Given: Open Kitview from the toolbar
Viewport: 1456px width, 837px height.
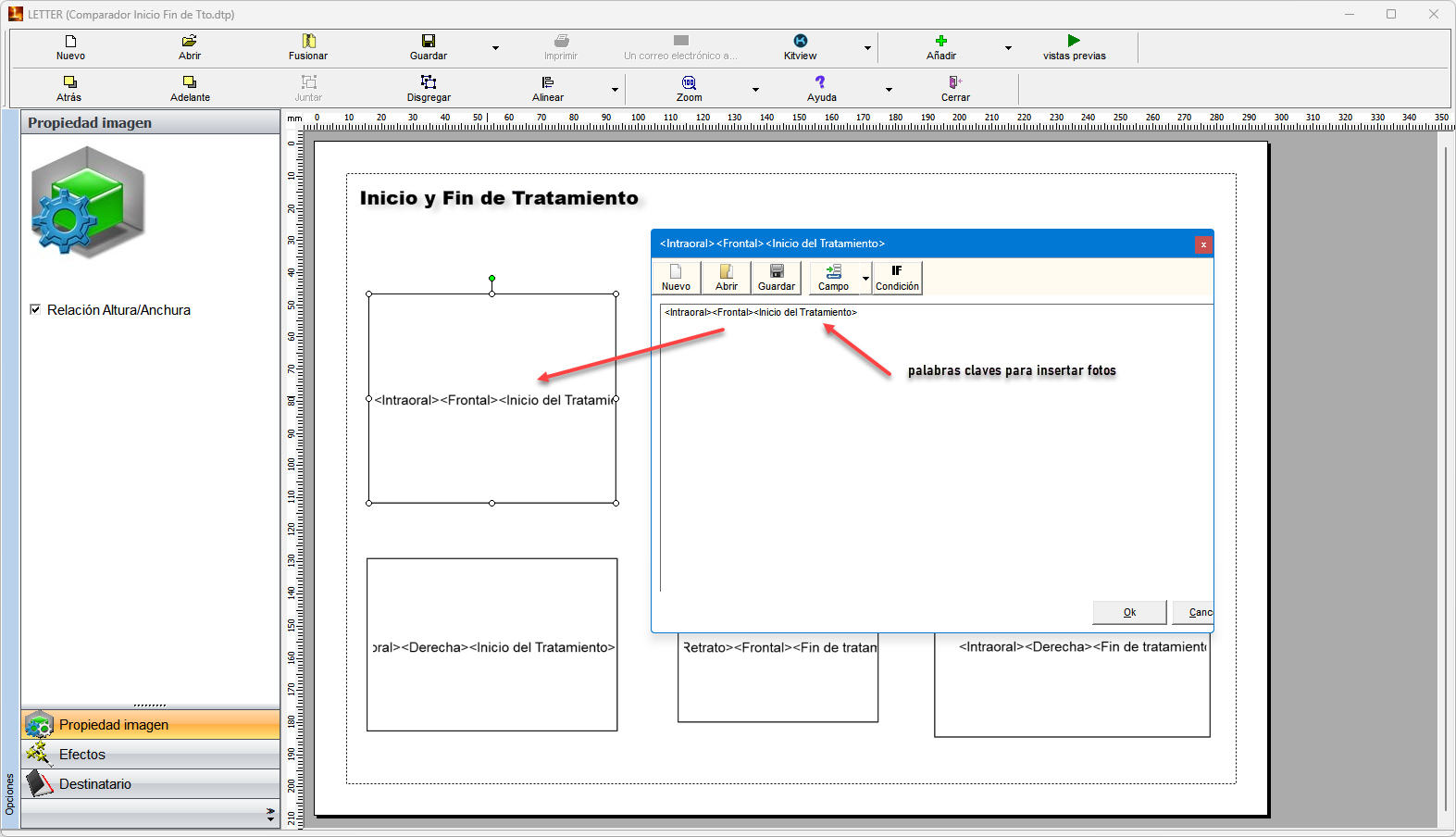Looking at the screenshot, I should point(800,42).
